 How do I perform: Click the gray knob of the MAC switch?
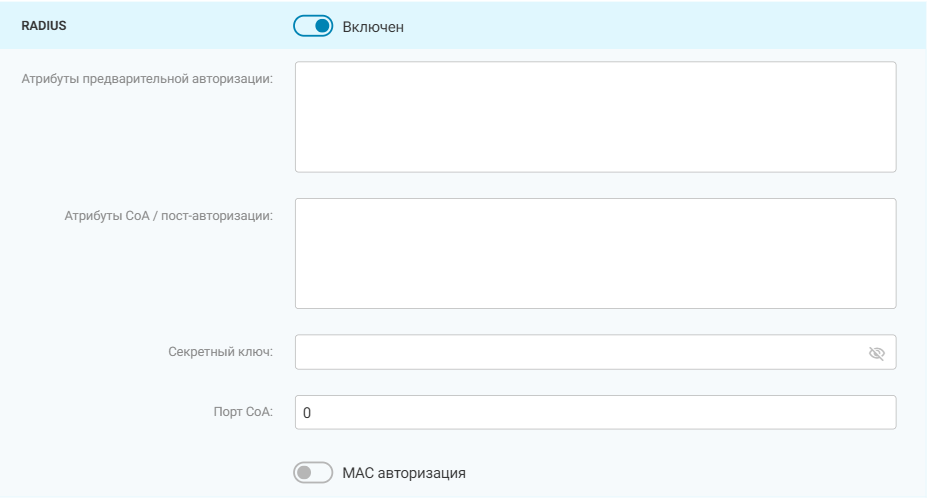(303, 472)
